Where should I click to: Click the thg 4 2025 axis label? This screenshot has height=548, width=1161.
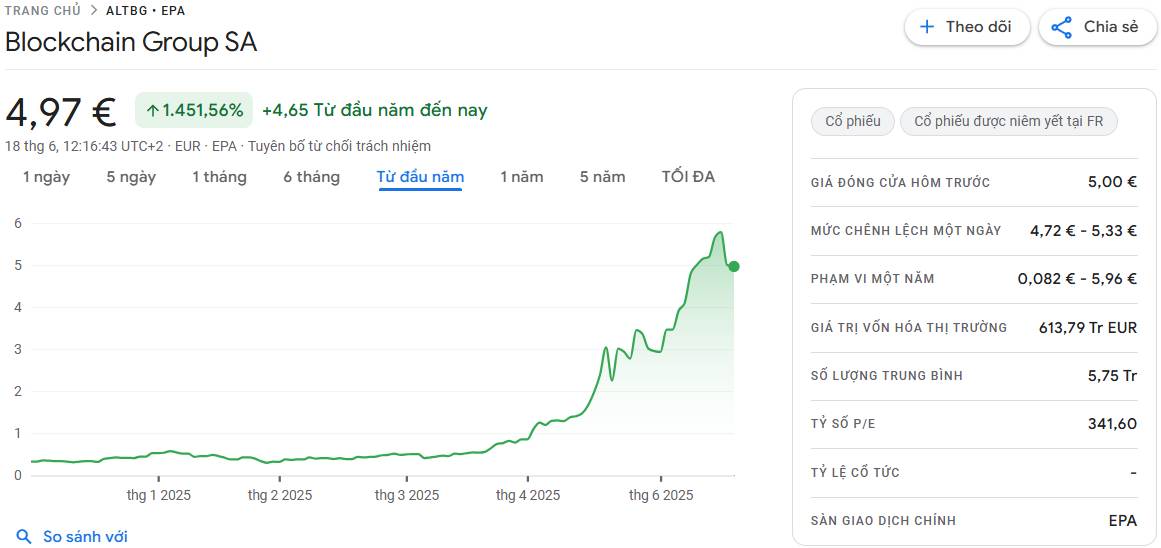coord(528,495)
